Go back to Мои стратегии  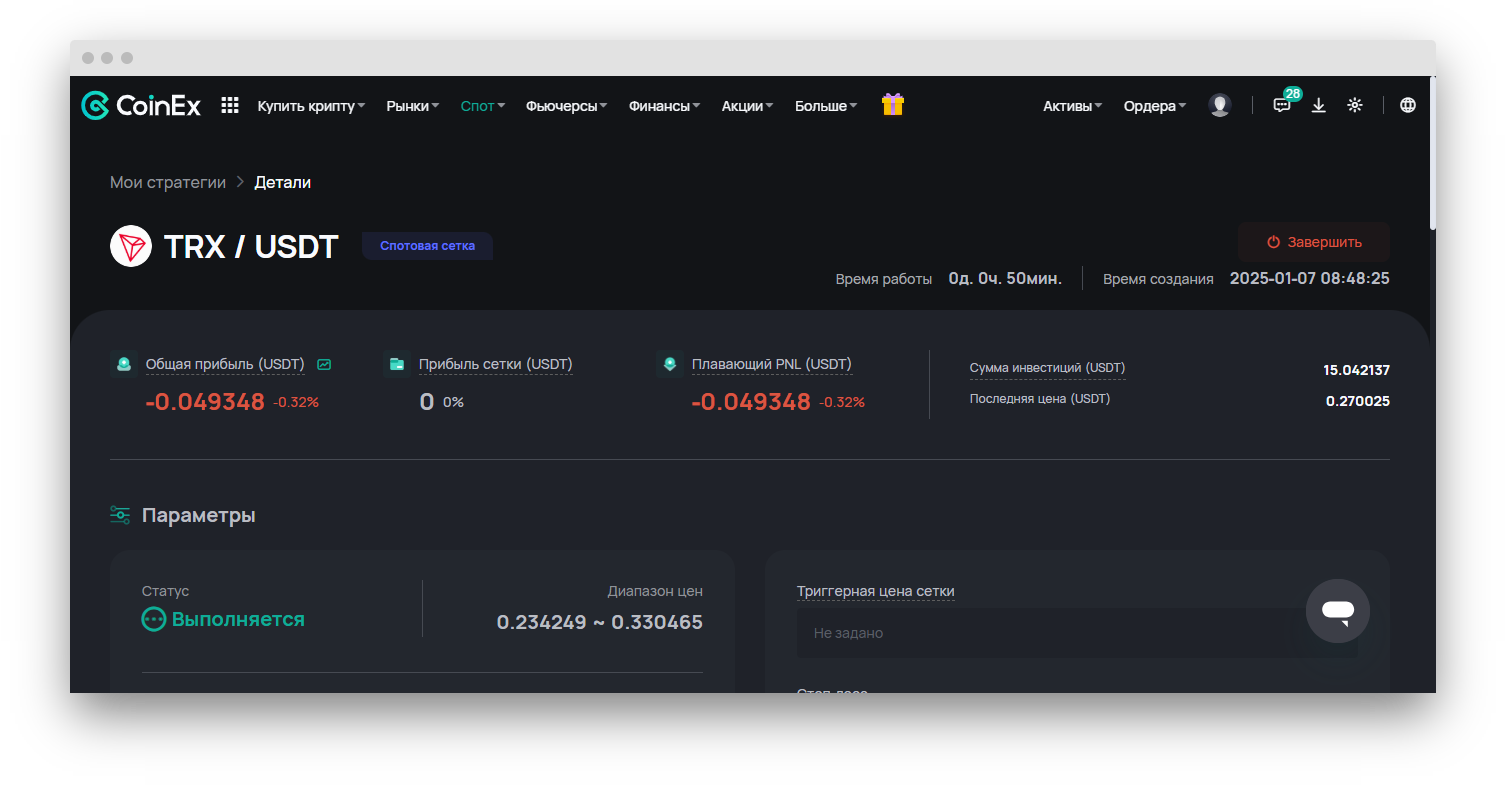168,182
